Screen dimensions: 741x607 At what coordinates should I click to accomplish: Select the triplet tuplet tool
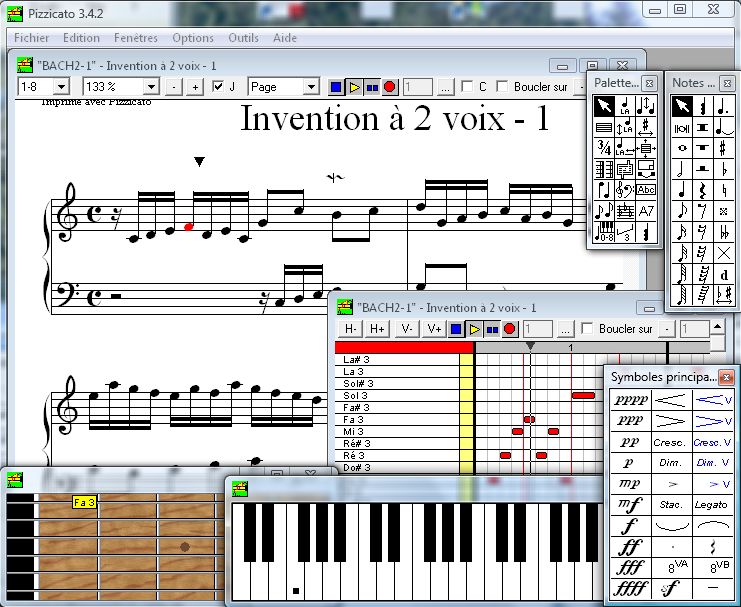click(625, 232)
